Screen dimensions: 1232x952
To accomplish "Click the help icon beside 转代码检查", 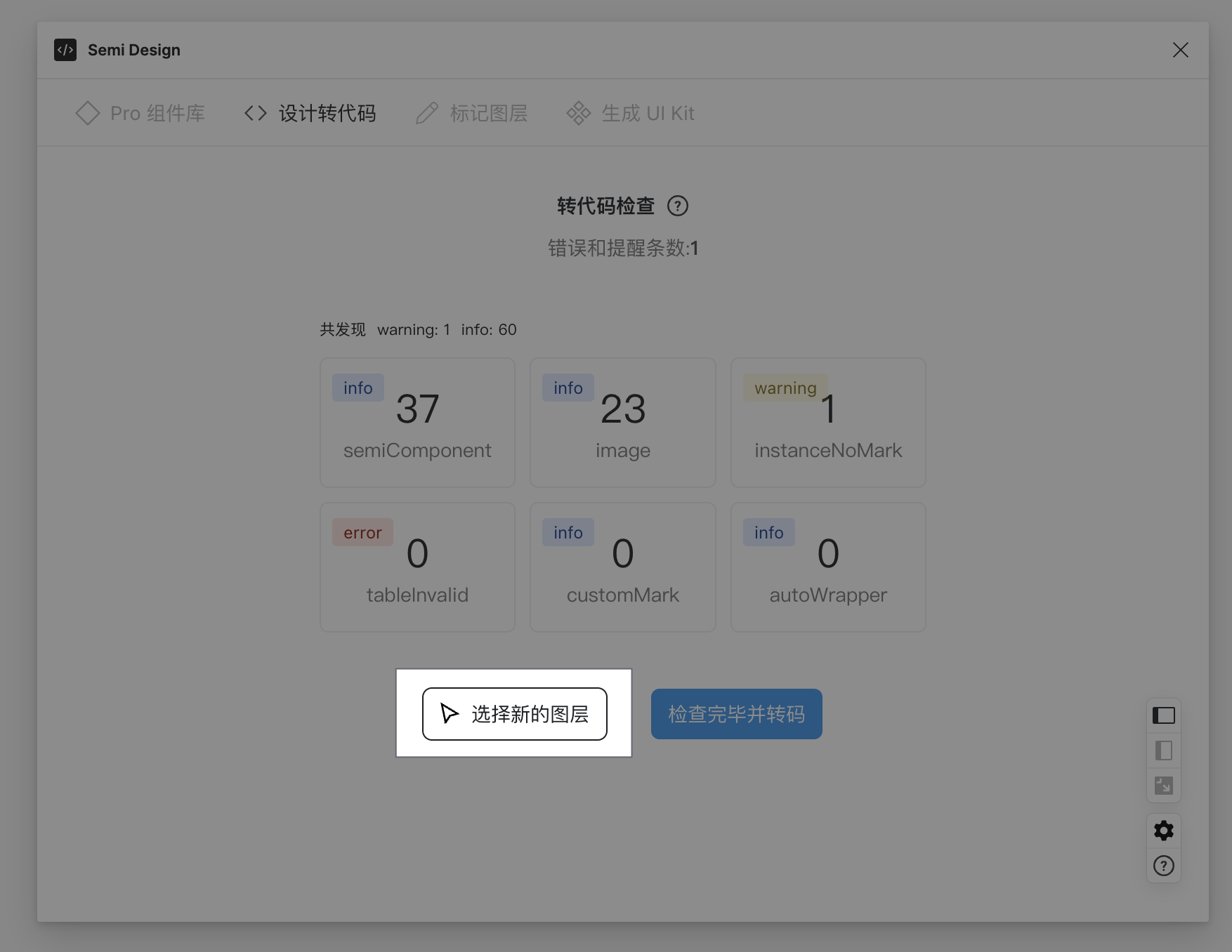I will pyautogui.click(x=677, y=206).
